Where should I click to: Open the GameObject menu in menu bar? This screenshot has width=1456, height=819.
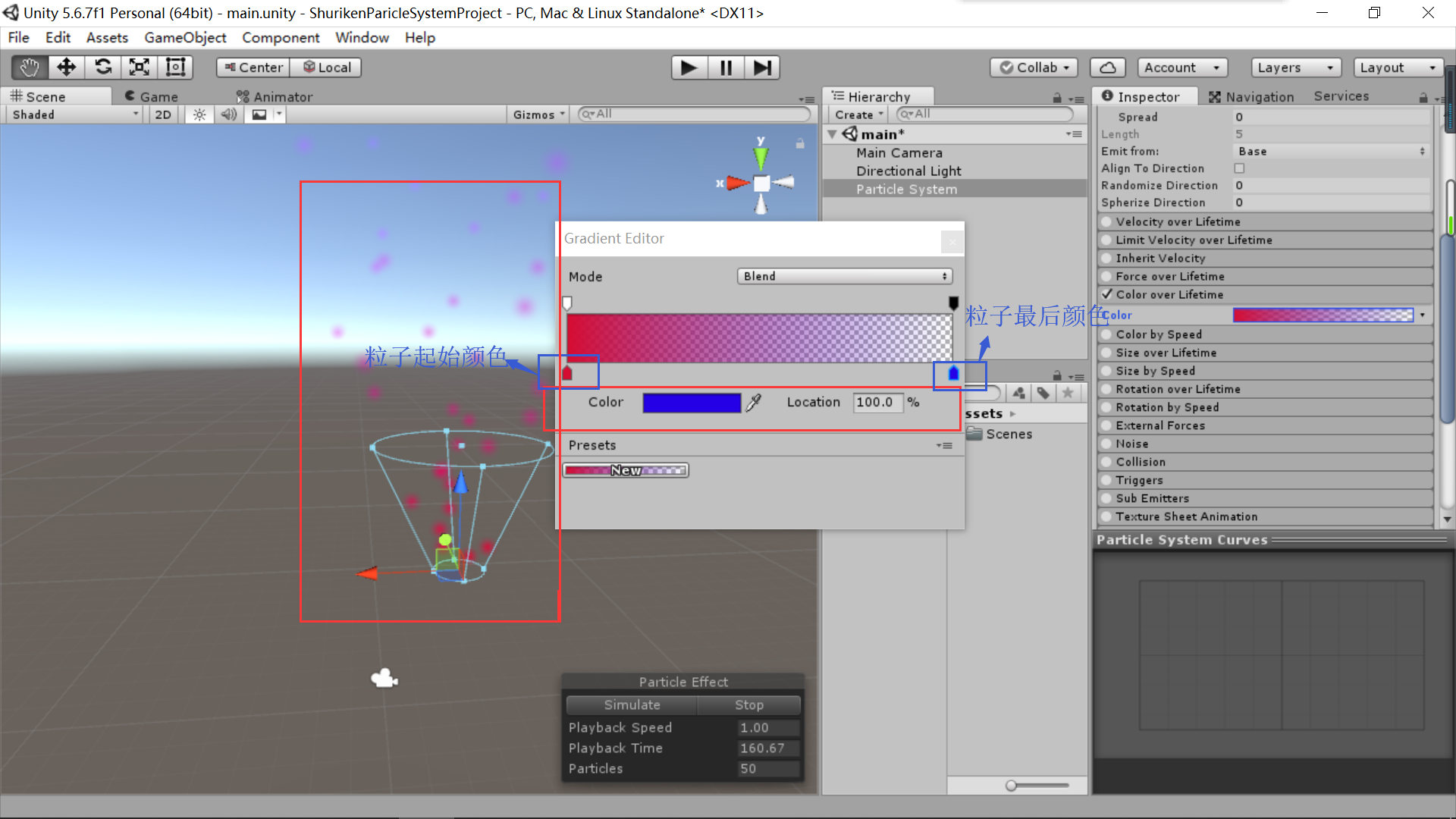(185, 37)
